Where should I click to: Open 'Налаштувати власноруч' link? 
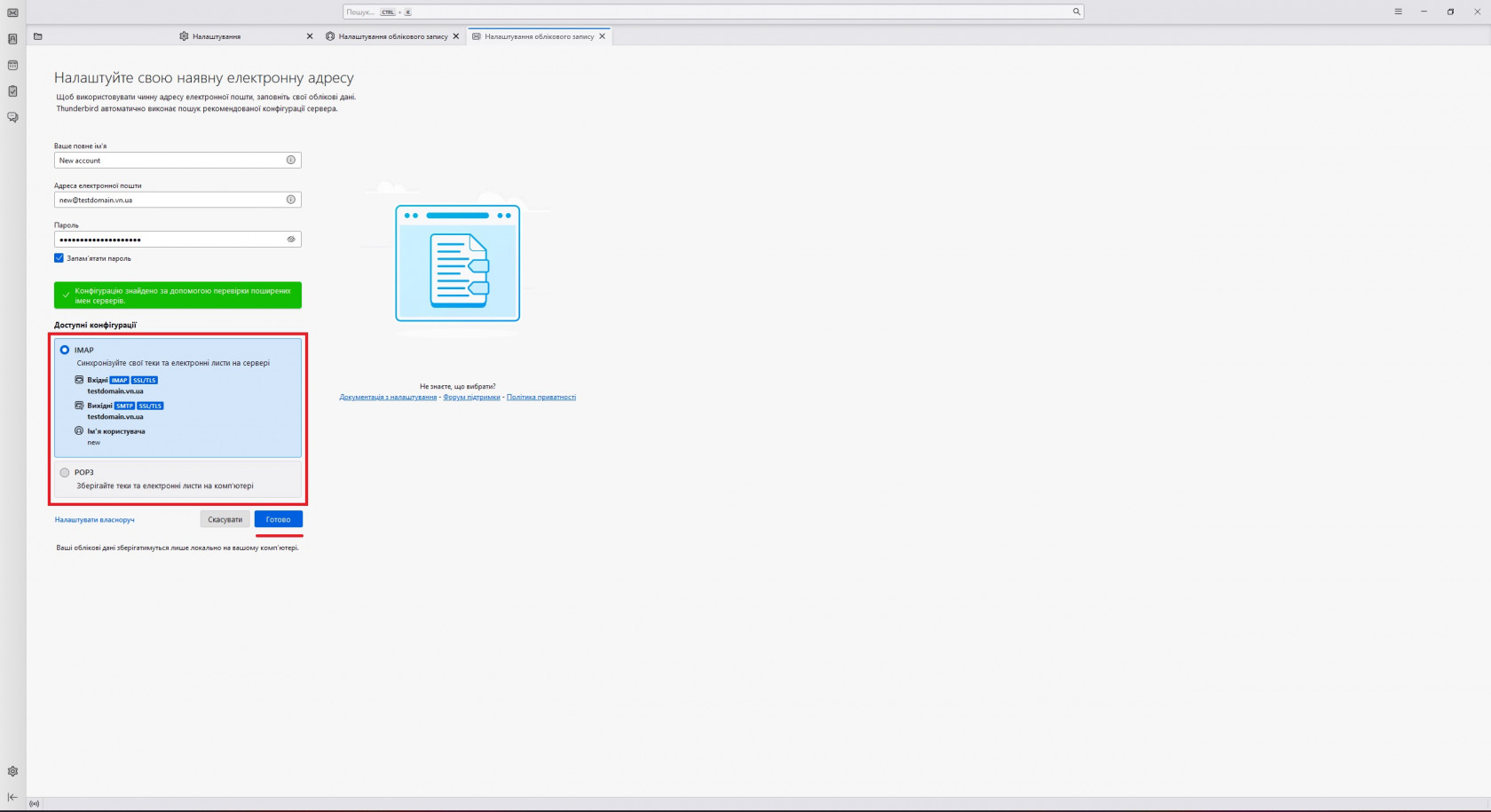coord(95,519)
